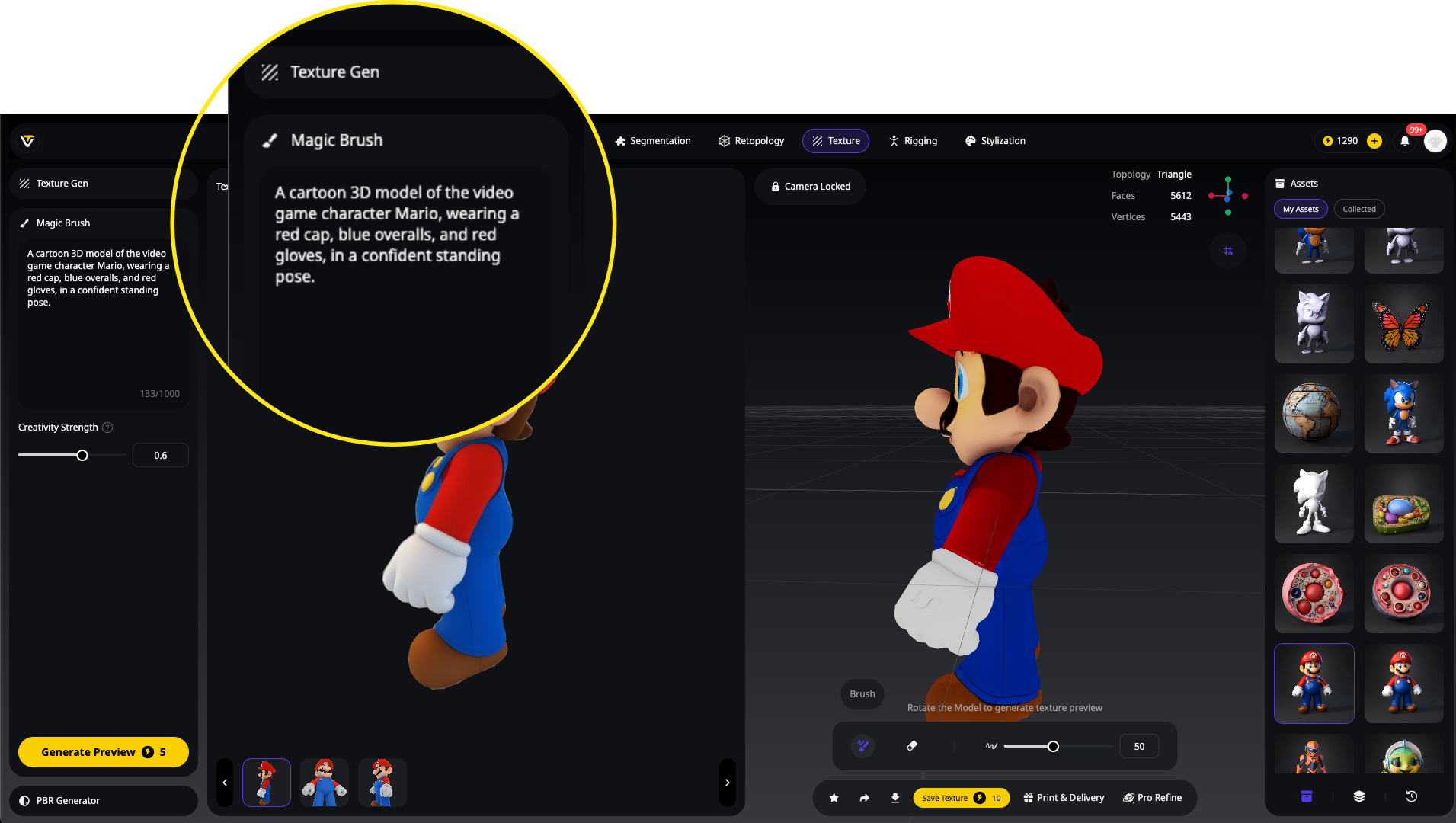Click the Creativity Strength value field 0.6
Viewport: 1456px width, 823px height.
[x=161, y=456]
